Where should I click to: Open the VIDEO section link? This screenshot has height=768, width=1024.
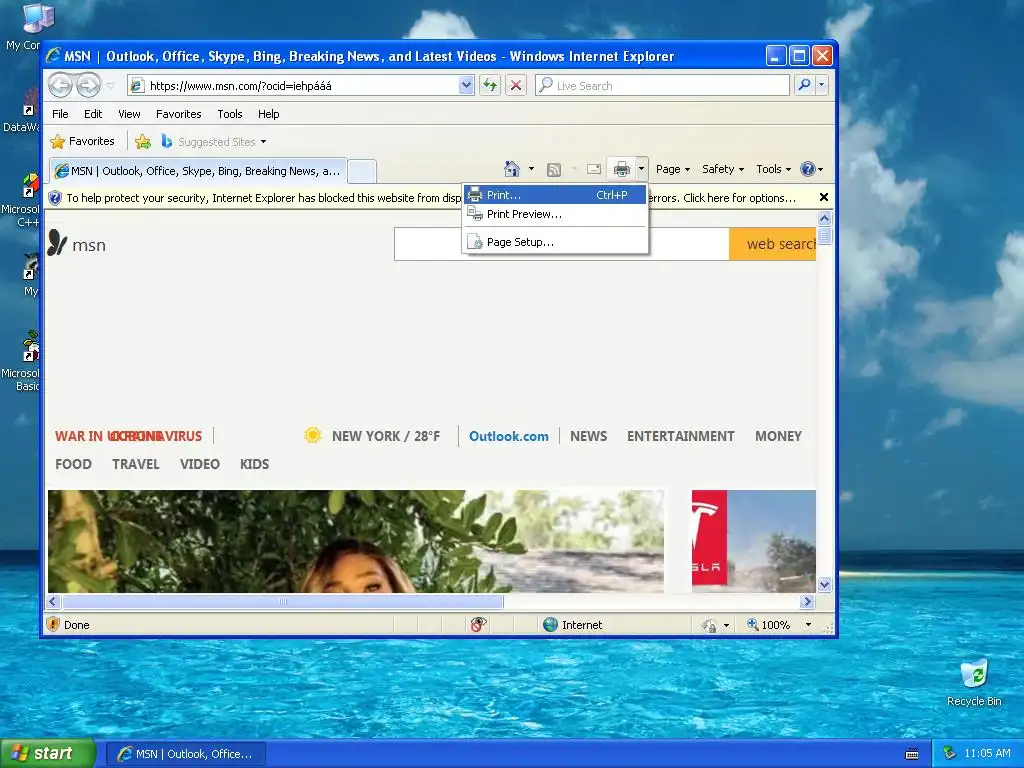[200, 464]
